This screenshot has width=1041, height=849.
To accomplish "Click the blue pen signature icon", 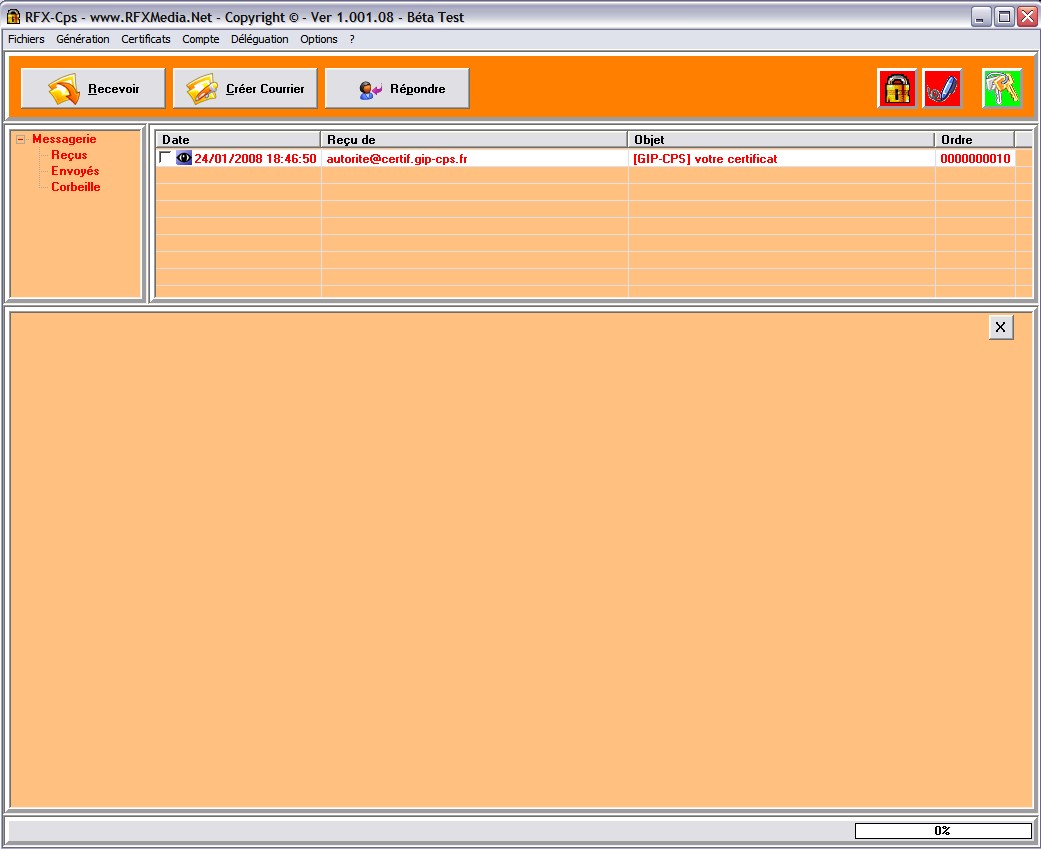I will click(x=941, y=89).
